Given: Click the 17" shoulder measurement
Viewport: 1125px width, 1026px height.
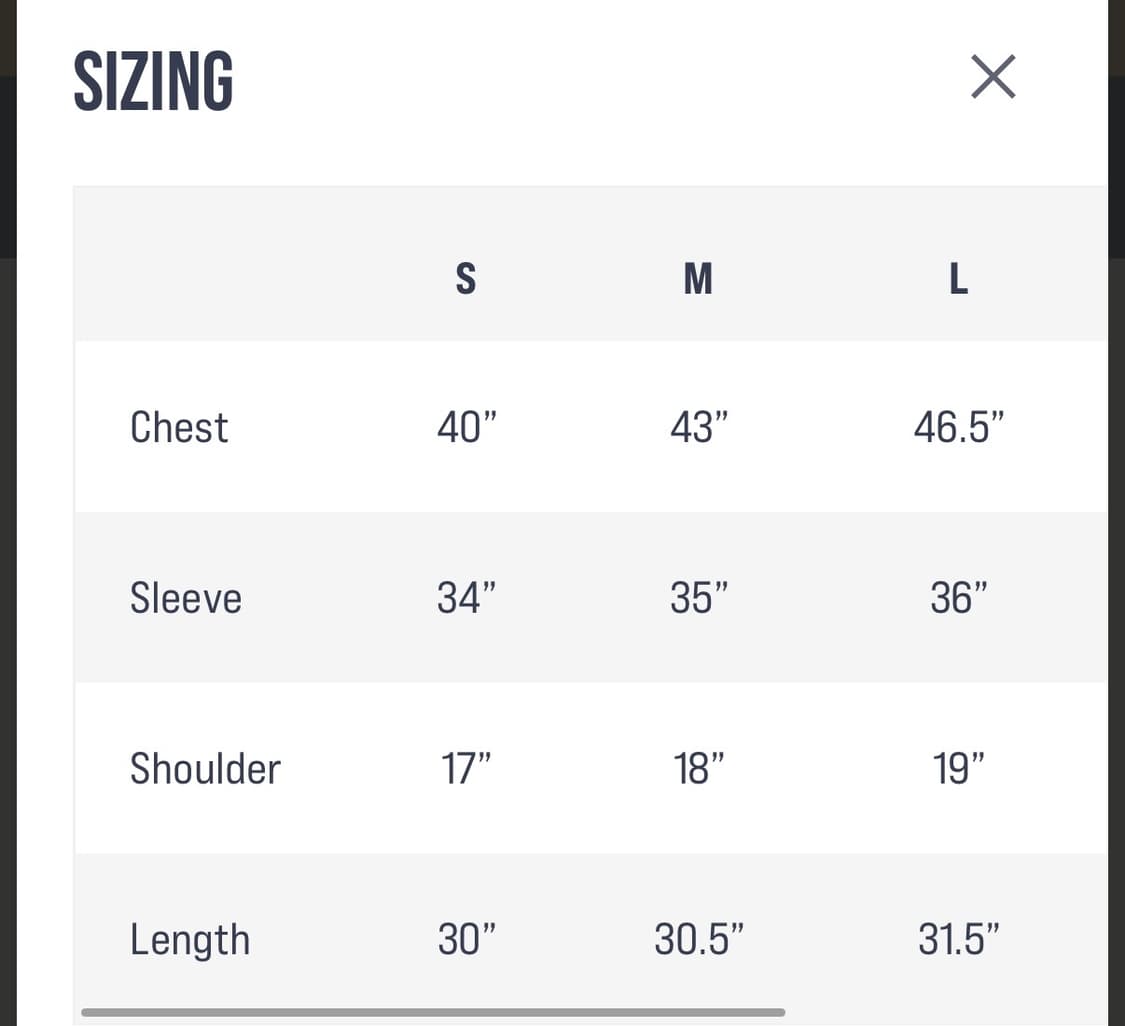Looking at the screenshot, I should 467,769.
